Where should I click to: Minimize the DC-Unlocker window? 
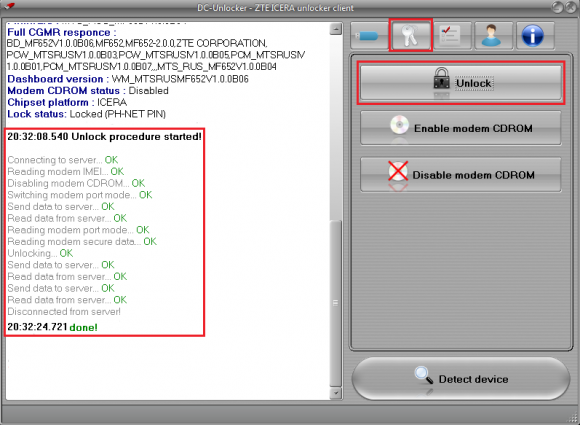coord(557,7)
